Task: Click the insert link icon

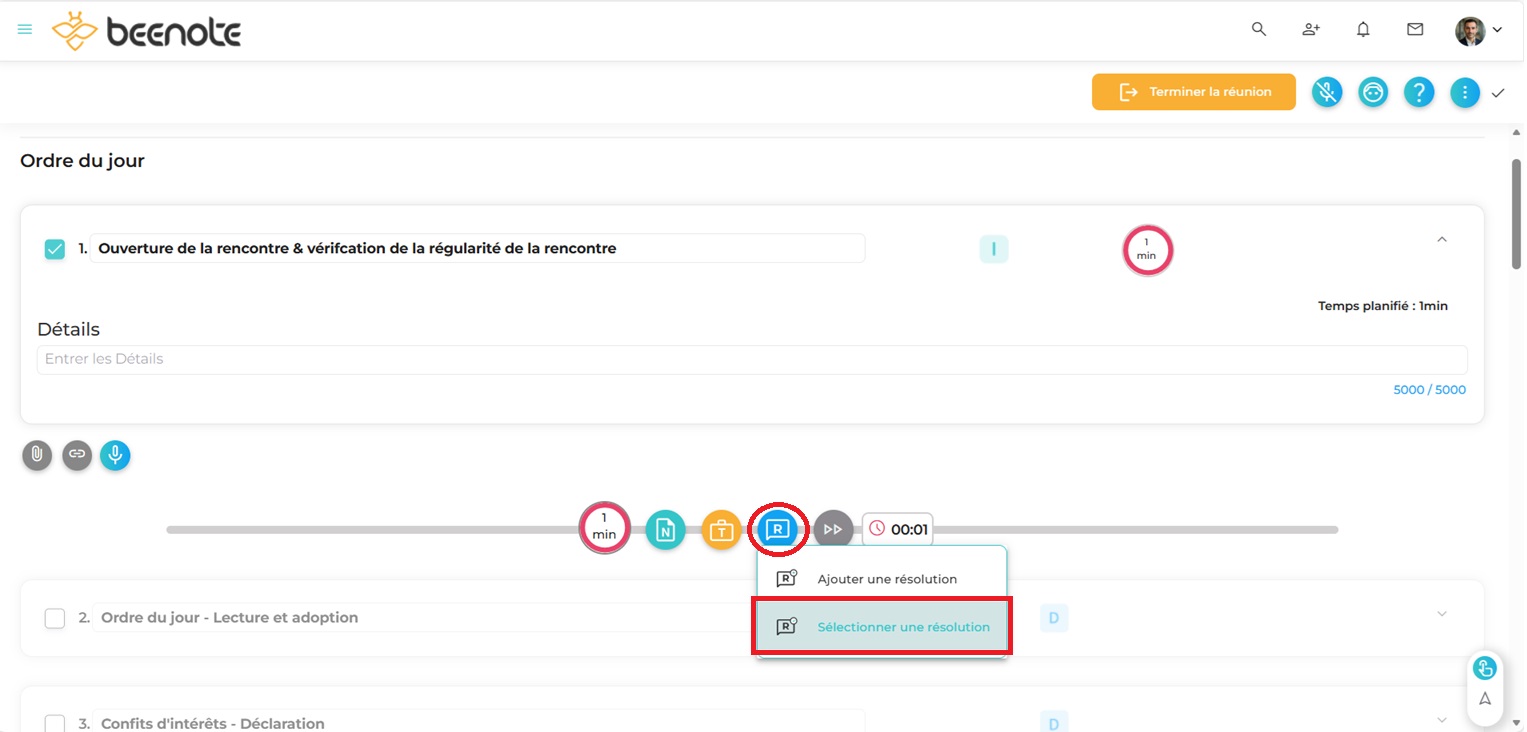Action: pos(77,456)
